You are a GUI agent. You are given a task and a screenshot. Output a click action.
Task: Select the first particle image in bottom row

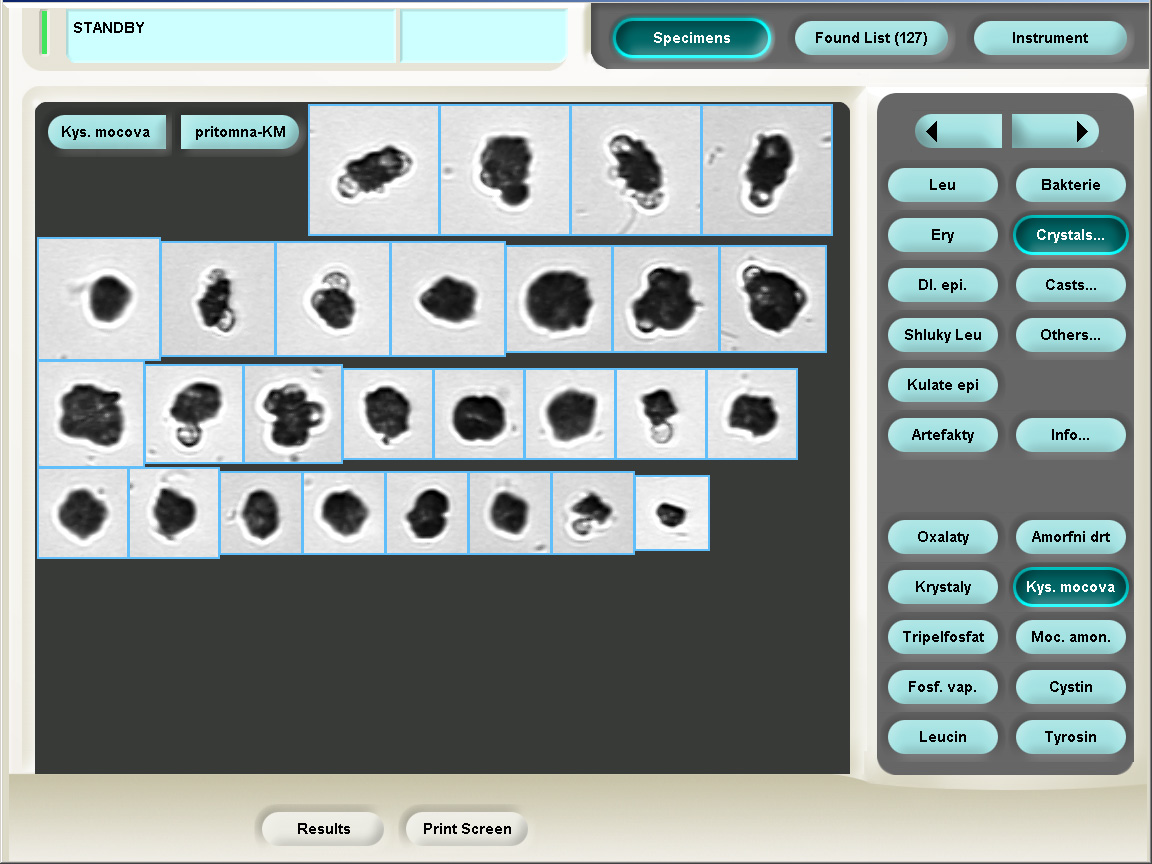coord(83,513)
